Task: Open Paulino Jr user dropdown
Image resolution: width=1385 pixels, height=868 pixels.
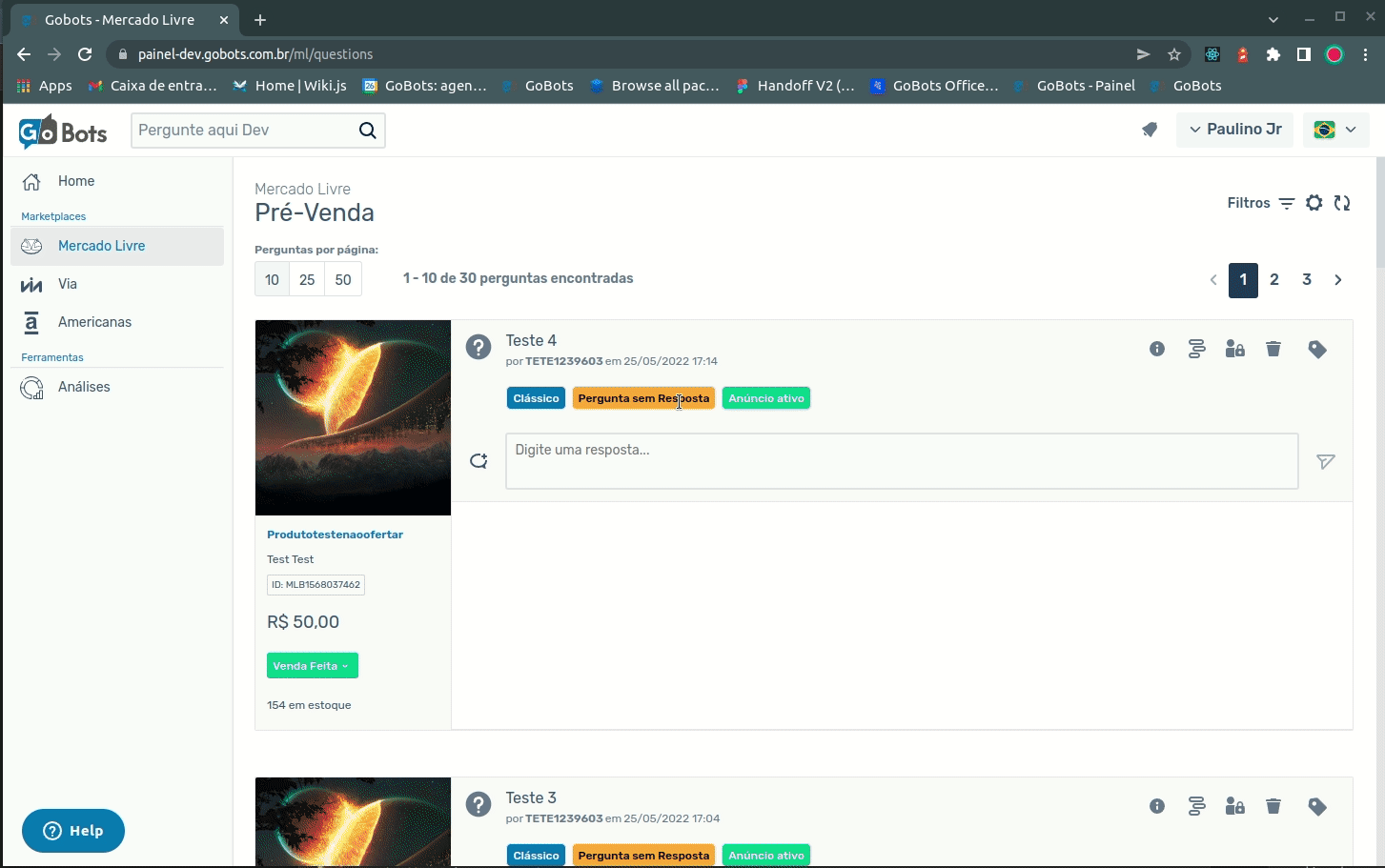Action: click(1234, 130)
